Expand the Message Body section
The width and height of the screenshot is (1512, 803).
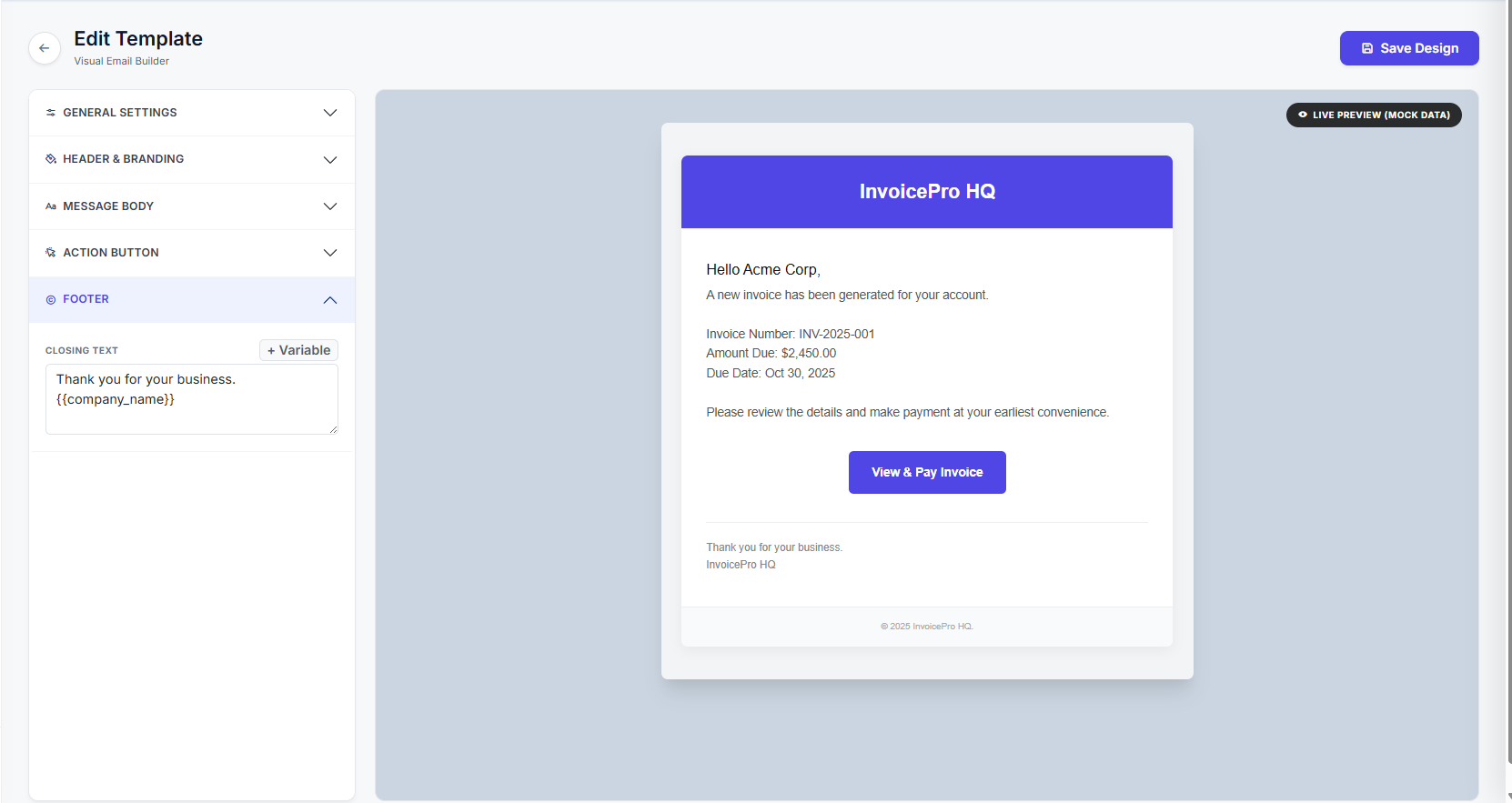click(x=191, y=206)
